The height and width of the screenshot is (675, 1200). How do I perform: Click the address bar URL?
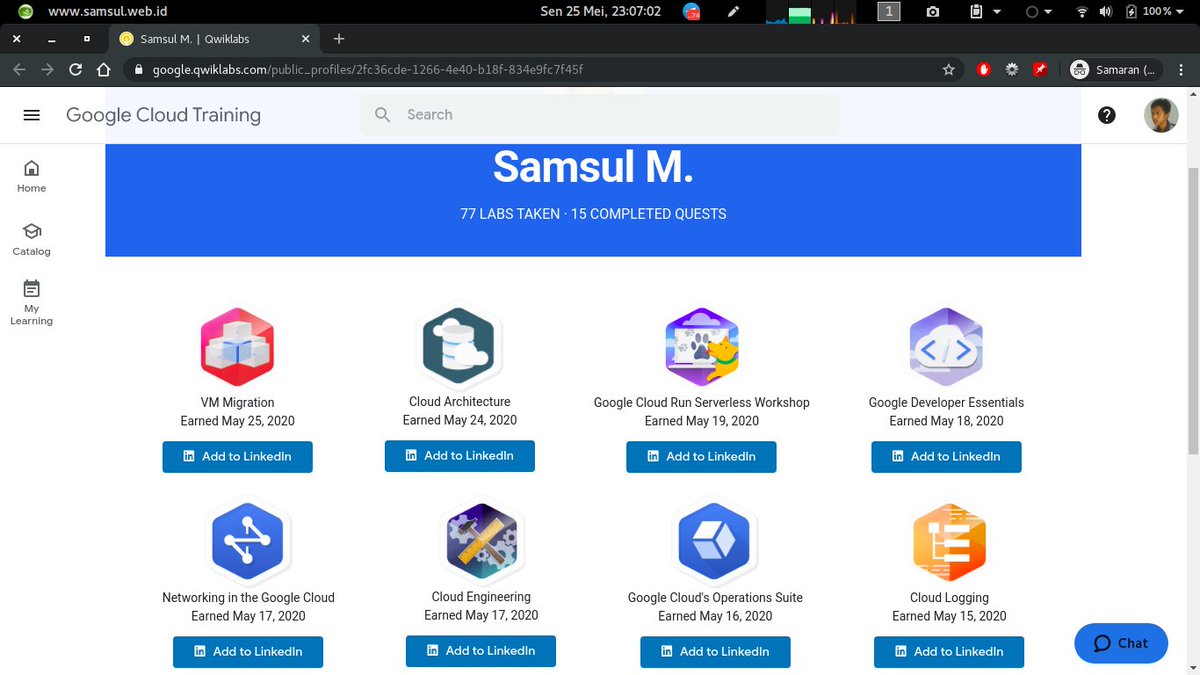[367, 70]
